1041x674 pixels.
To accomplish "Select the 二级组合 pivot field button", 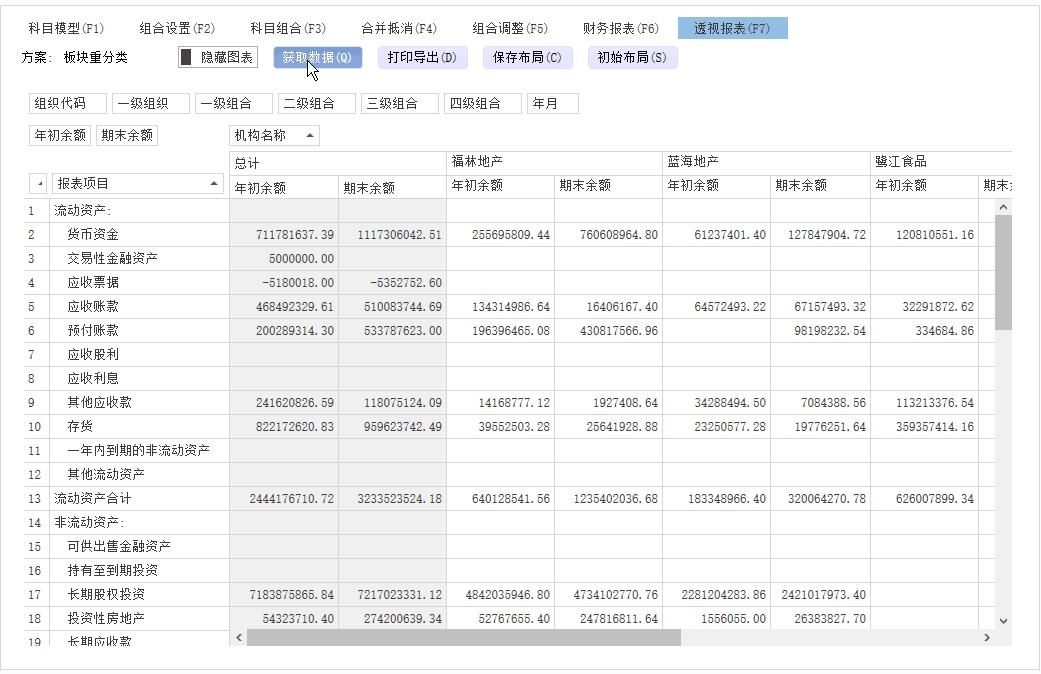I will click(317, 102).
